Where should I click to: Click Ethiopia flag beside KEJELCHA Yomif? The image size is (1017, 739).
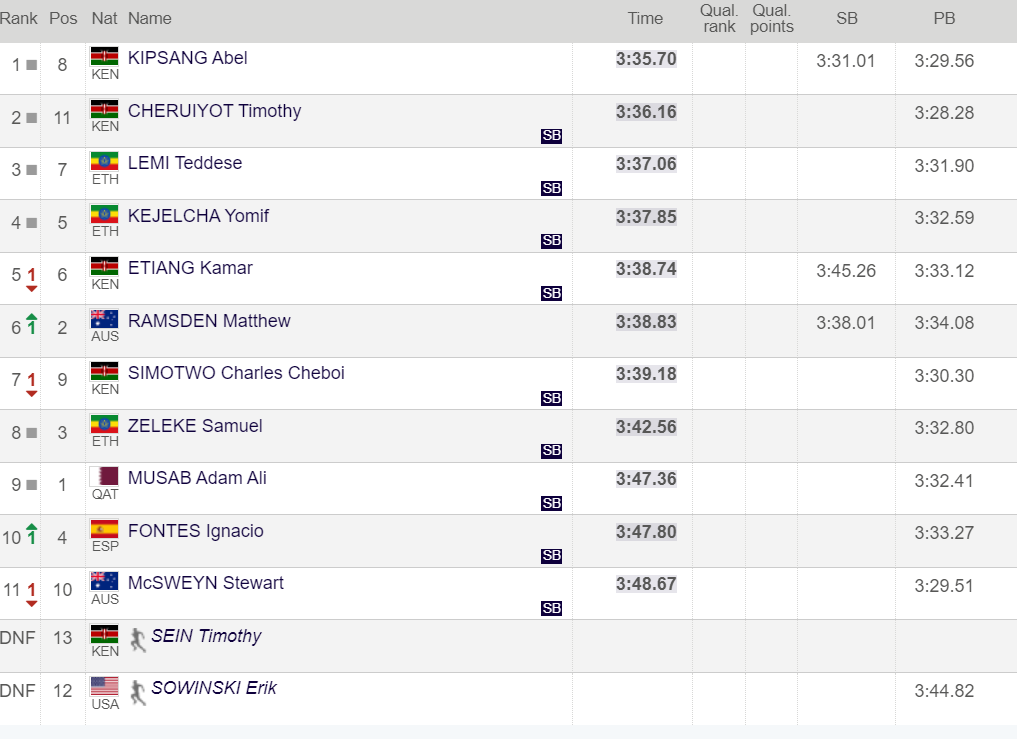104,214
